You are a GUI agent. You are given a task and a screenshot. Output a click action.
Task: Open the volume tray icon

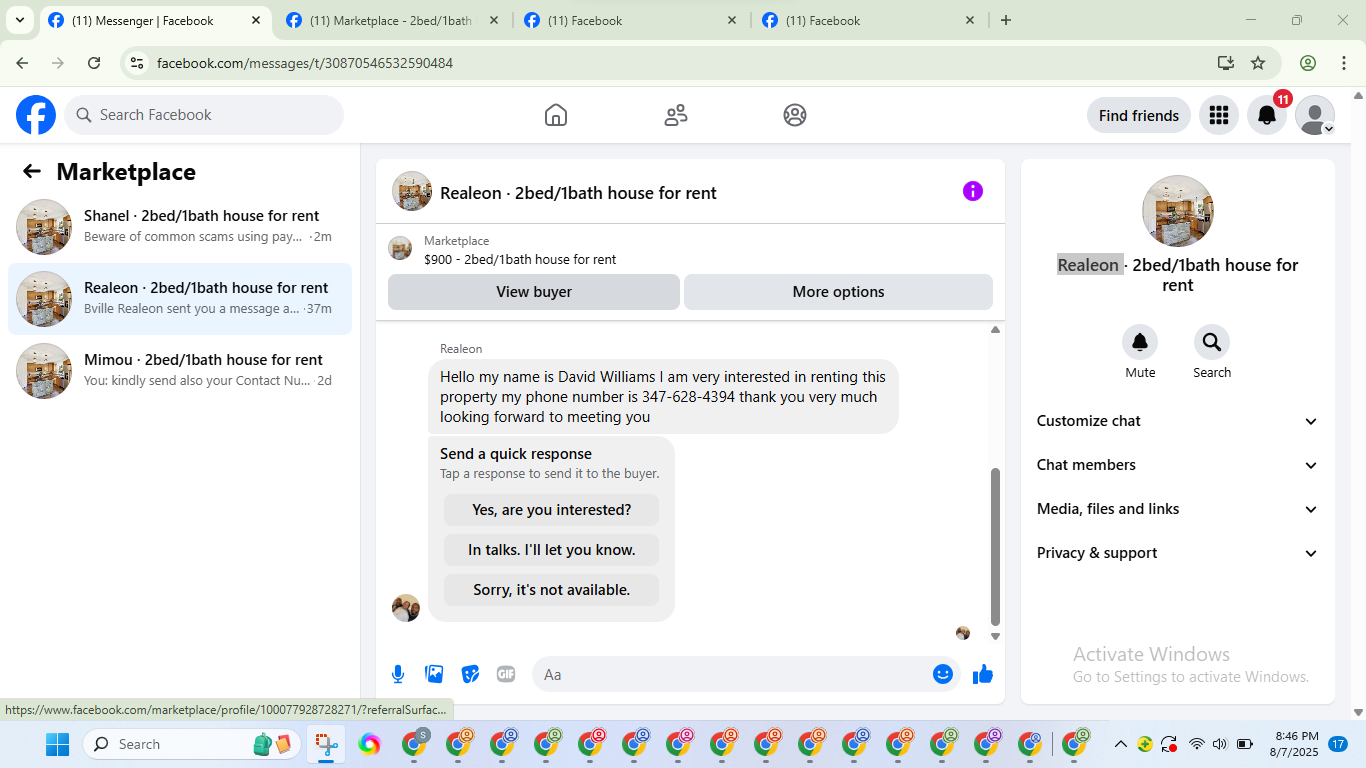[x=1219, y=744]
